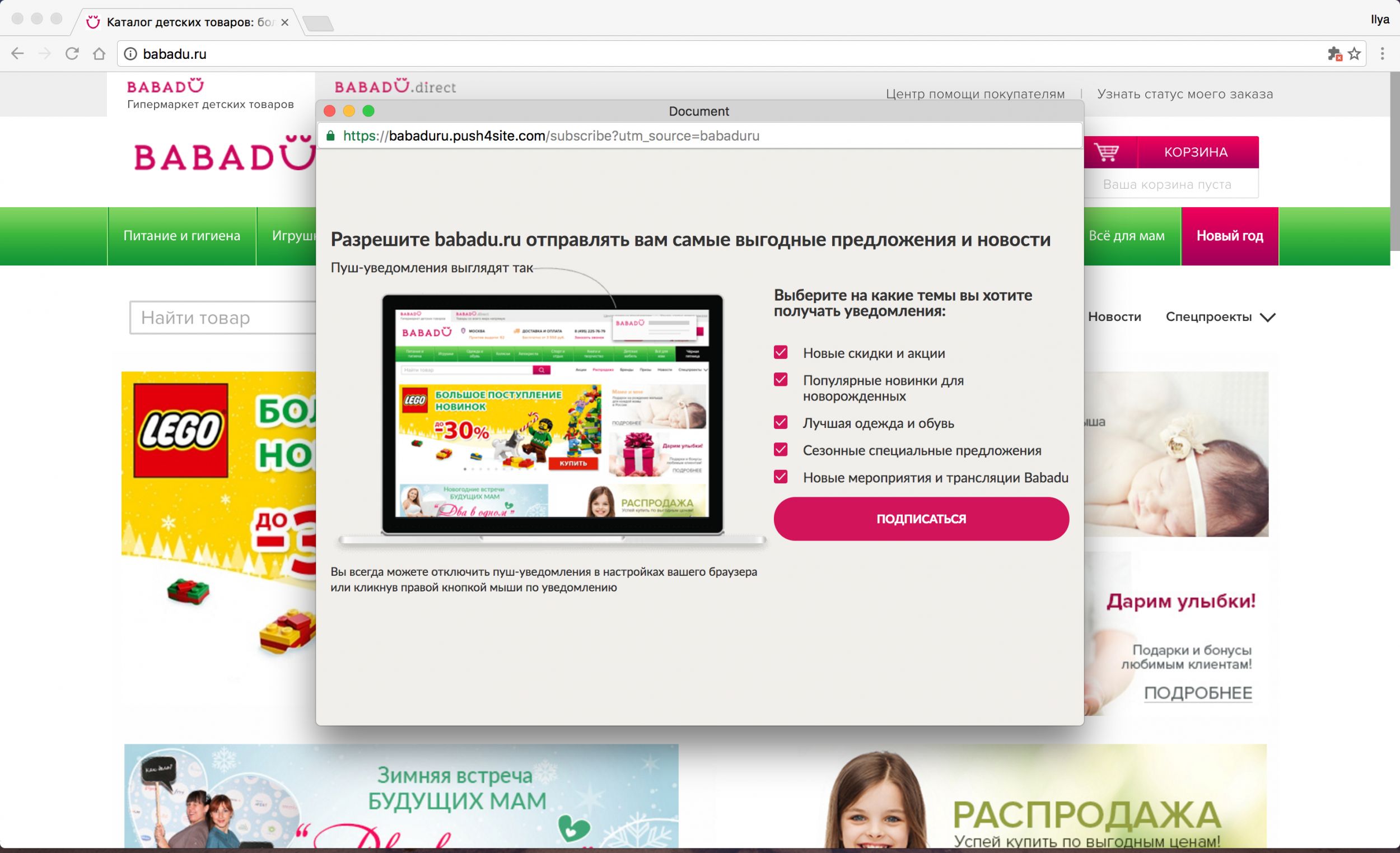This screenshot has height=853, width=1400.
Task: Click the extension puzzle icon
Action: click(x=1334, y=54)
